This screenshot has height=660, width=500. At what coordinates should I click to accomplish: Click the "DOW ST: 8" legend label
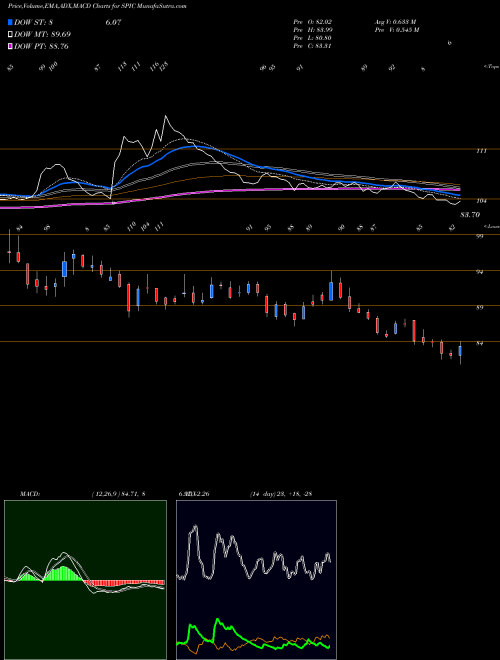click(35, 22)
